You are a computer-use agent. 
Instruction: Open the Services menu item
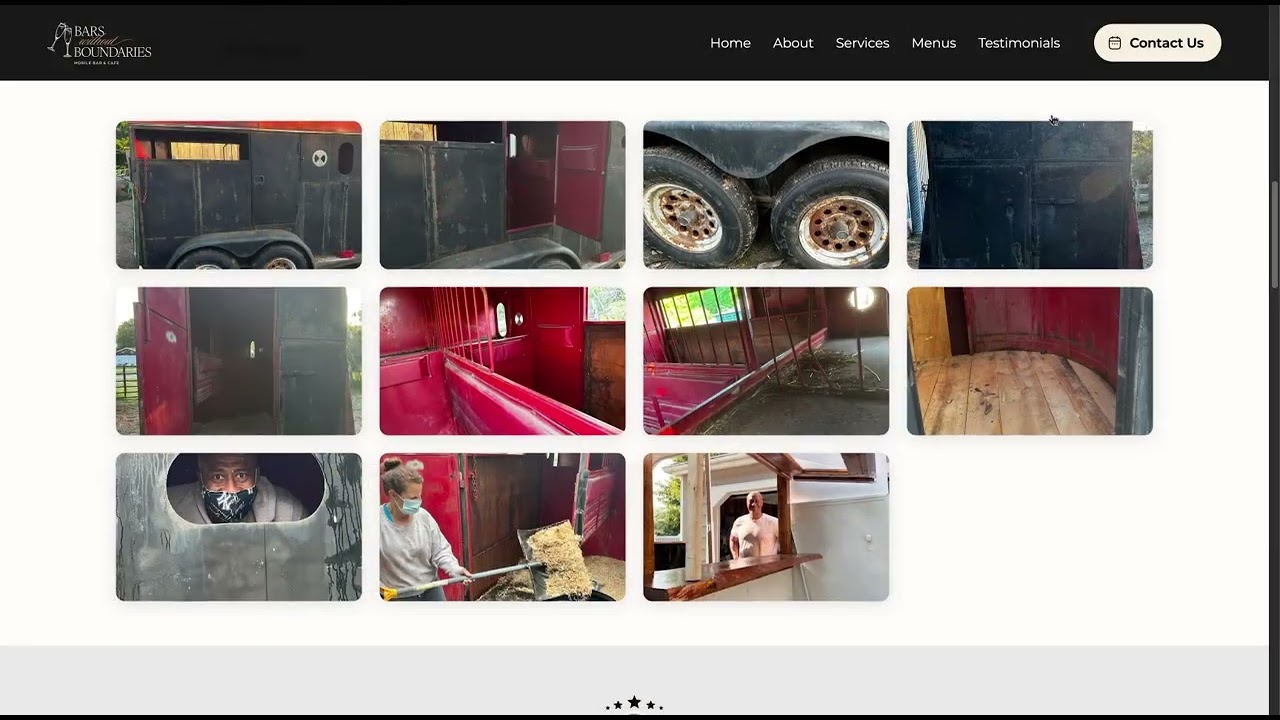tap(862, 43)
